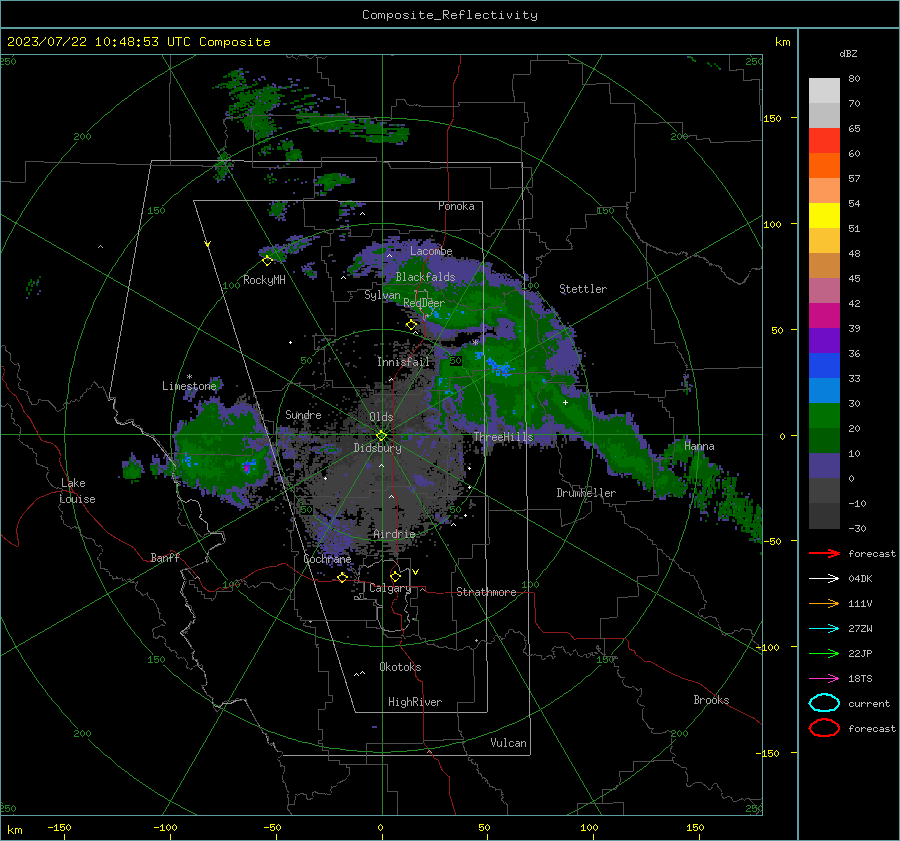This screenshot has height=841, width=900.
Task: Pick the slate-purple 10 dBZ swatch
Action: (824, 466)
